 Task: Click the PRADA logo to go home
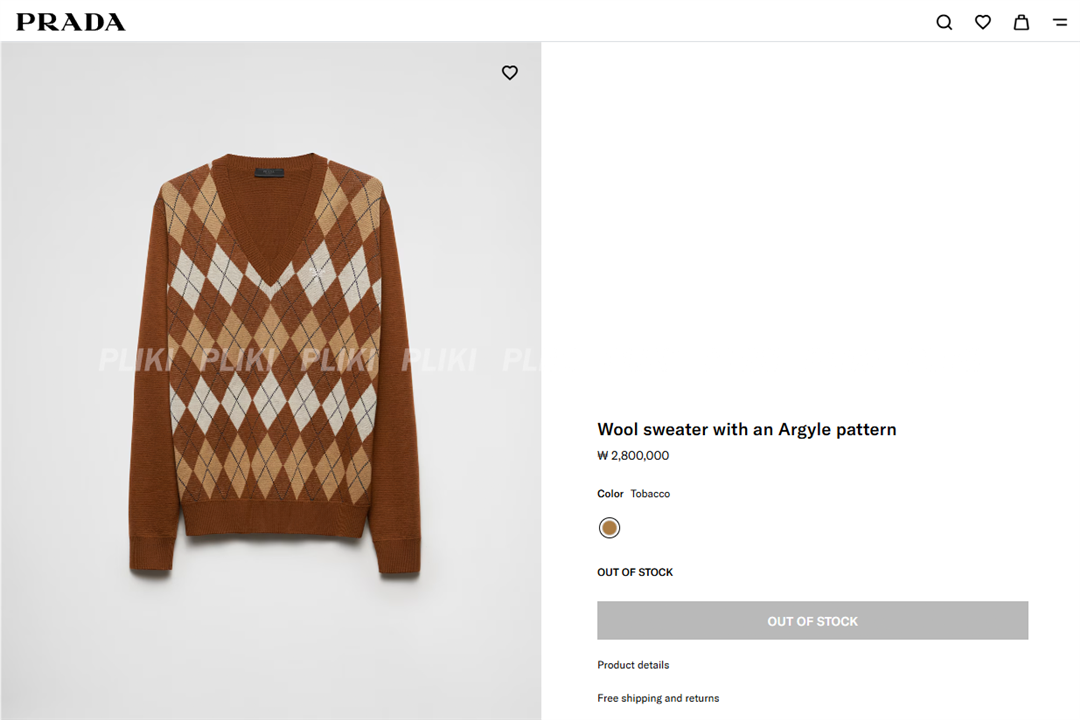point(71,22)
